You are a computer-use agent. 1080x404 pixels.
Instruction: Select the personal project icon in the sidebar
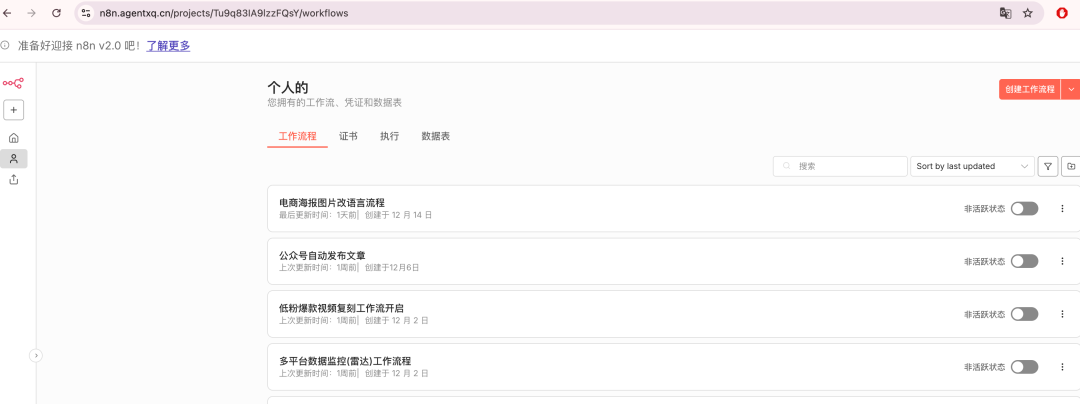click(14, 159)
